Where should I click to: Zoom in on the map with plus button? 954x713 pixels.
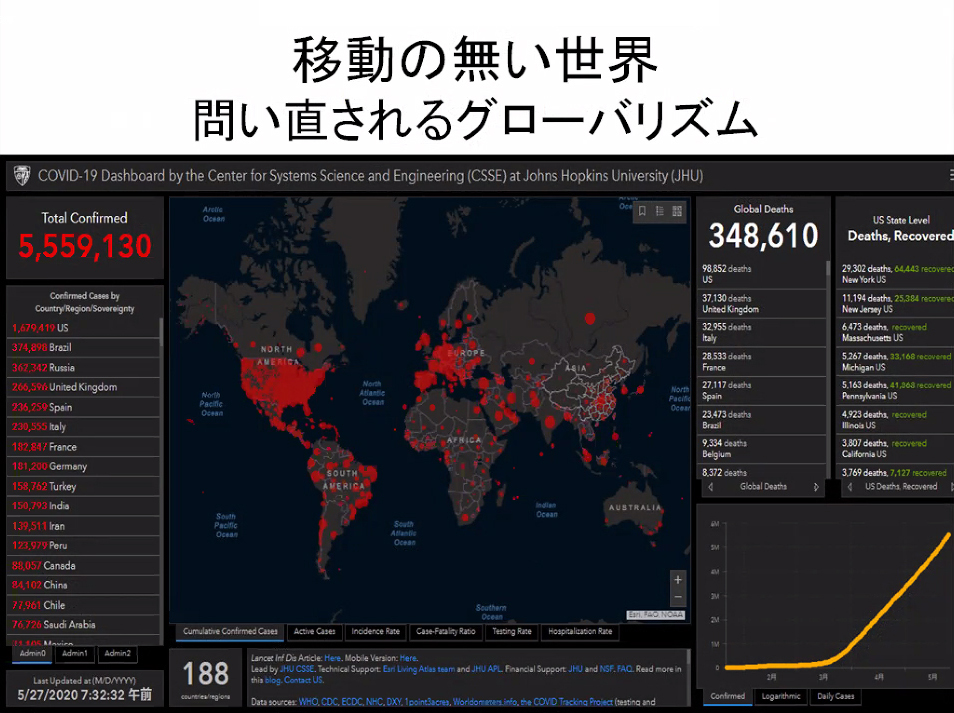click(x=678, y=579)
